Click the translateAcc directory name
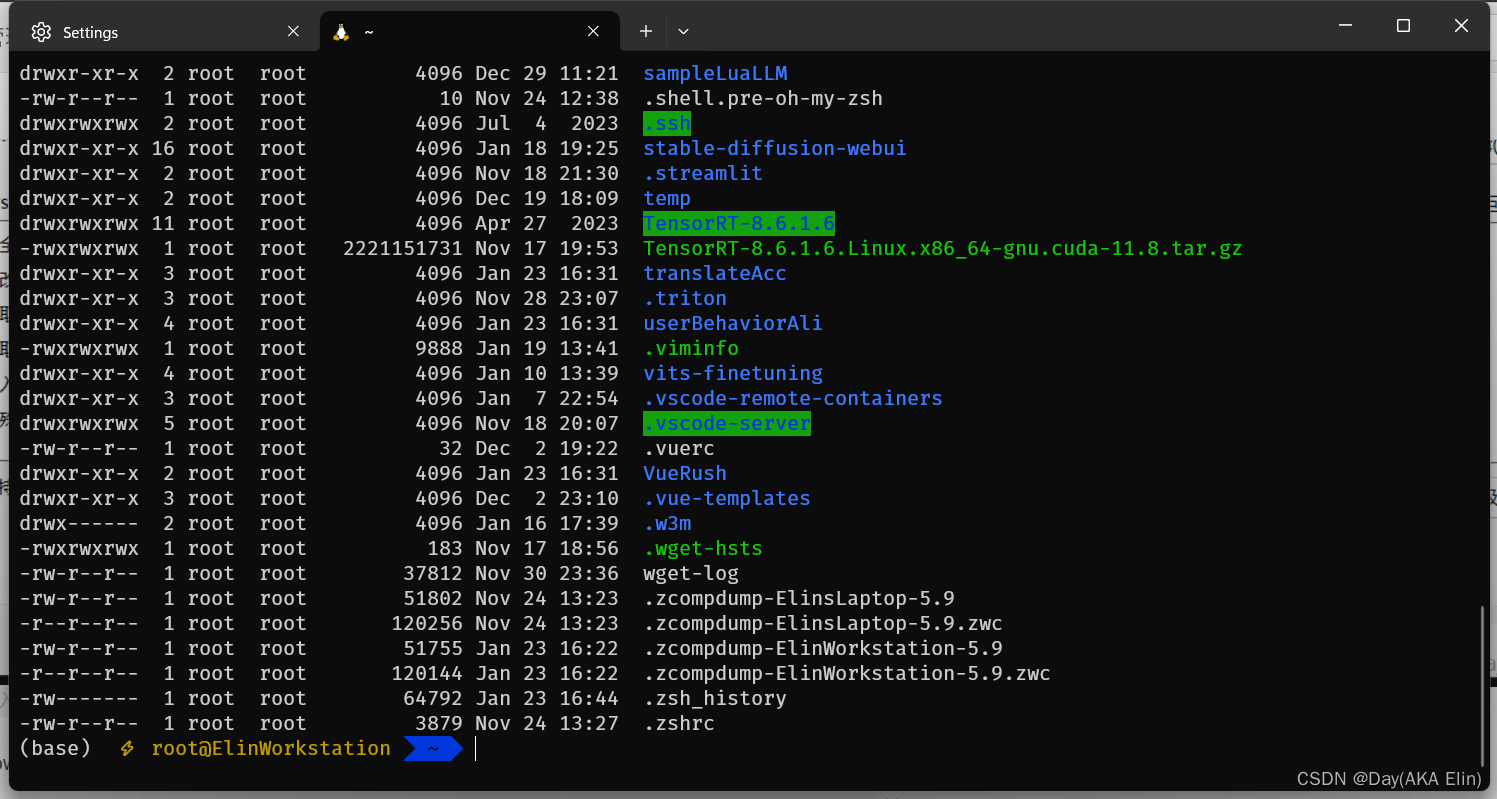1497x799 pixels. [x=715, y=274]
